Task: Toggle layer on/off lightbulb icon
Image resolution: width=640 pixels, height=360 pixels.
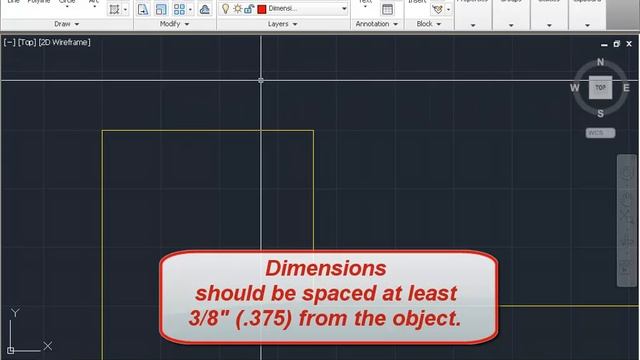Action: (225, 8)
